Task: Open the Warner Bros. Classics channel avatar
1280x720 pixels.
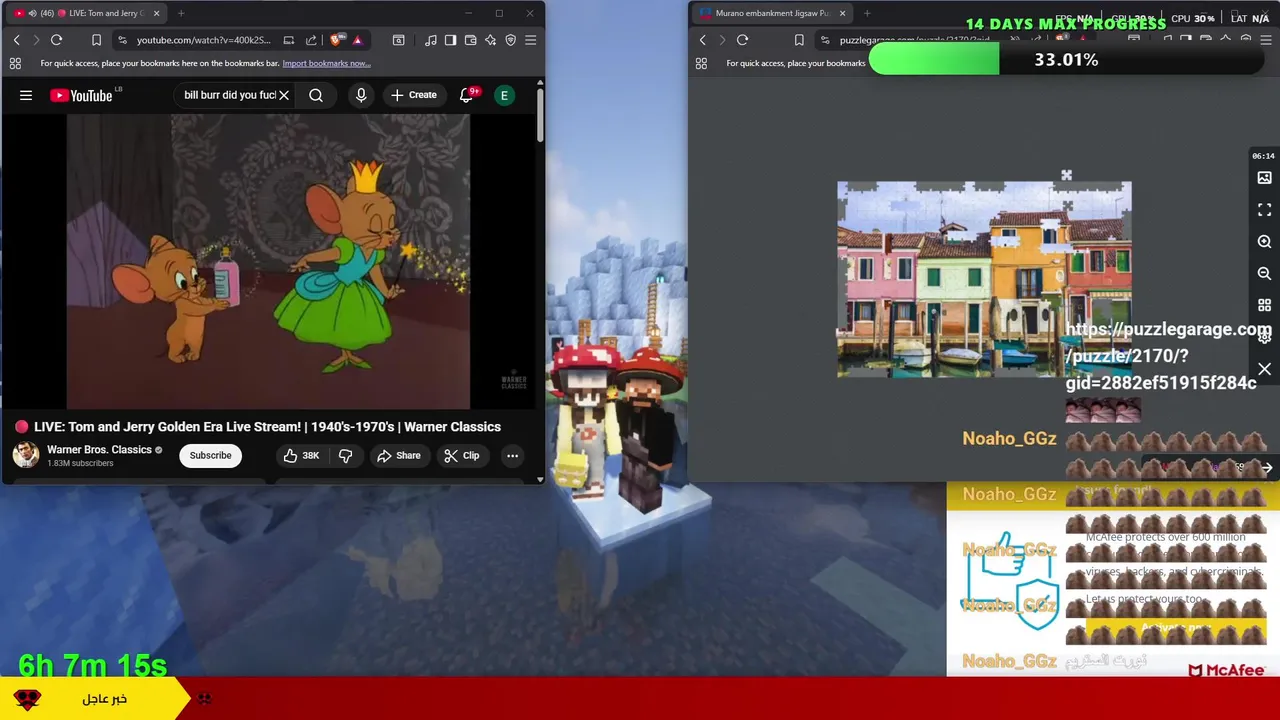Action: (26, 455)
